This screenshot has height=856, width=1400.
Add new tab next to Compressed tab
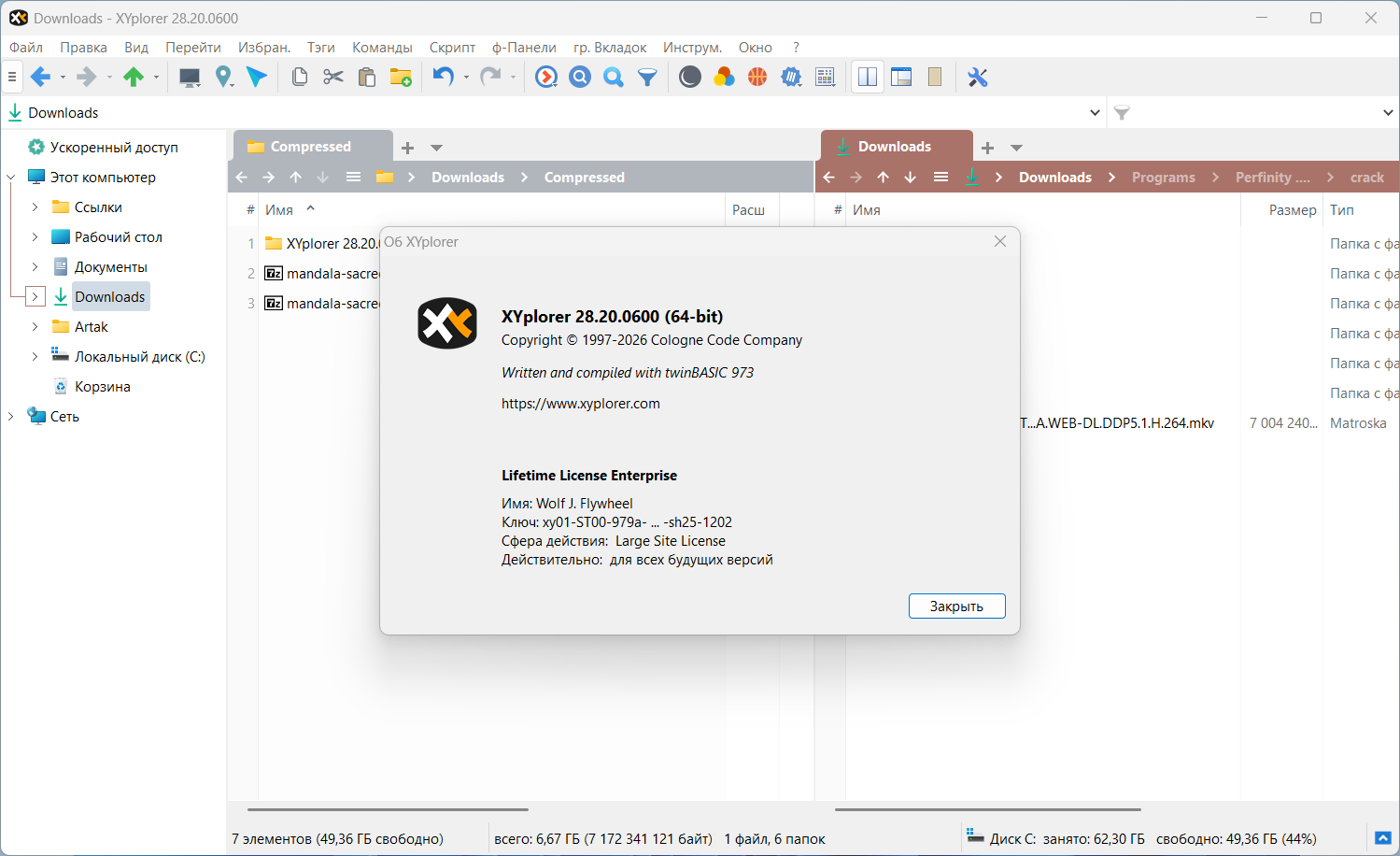click(407, 148)
